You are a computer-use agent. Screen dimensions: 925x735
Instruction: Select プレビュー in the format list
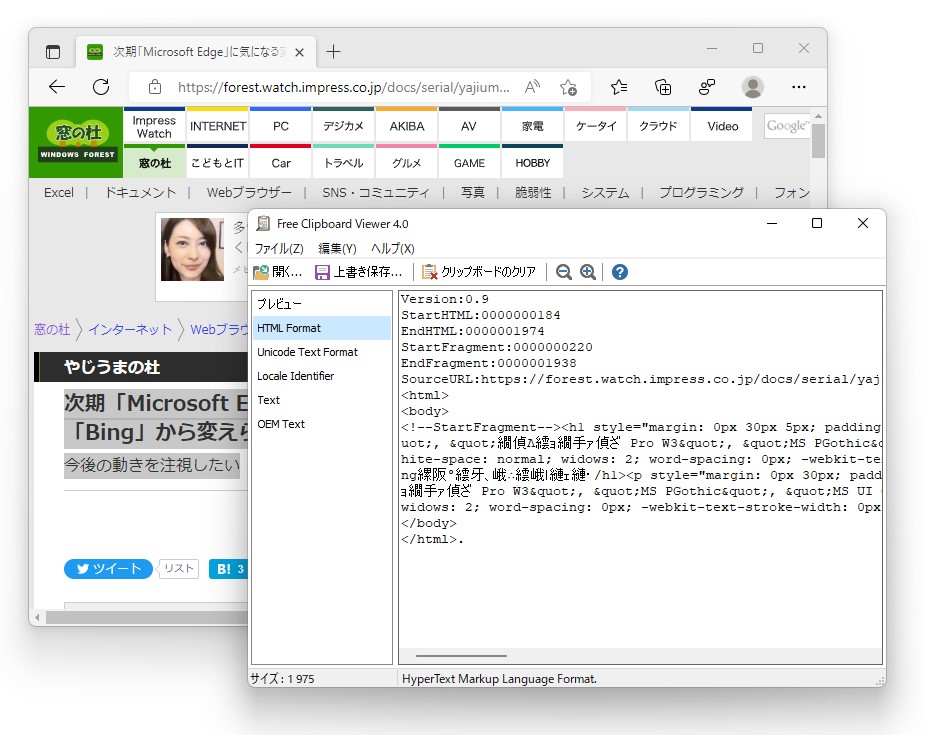322,304
